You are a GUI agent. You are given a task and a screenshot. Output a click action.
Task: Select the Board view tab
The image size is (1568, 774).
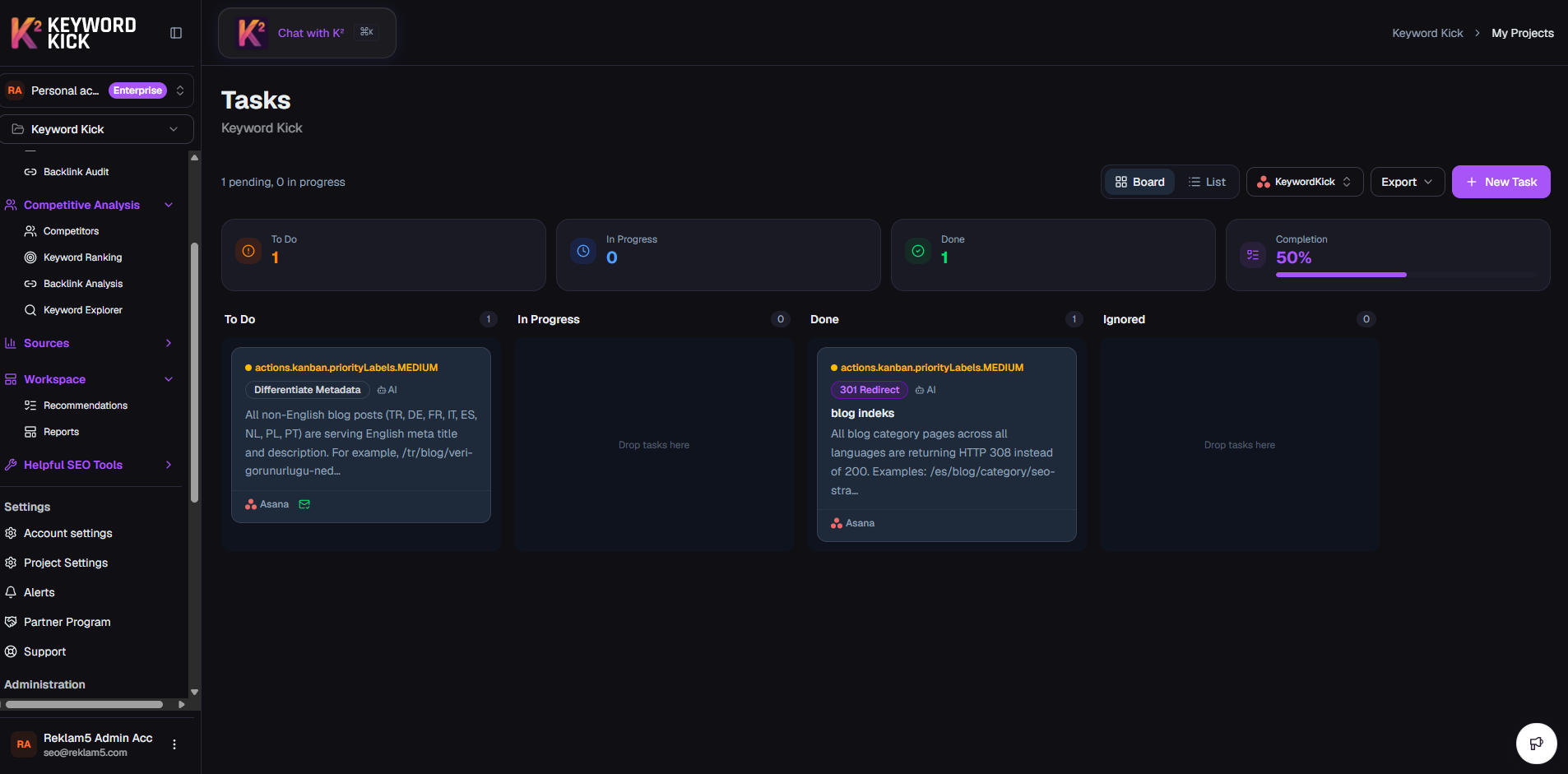[x=1139, y=181]
